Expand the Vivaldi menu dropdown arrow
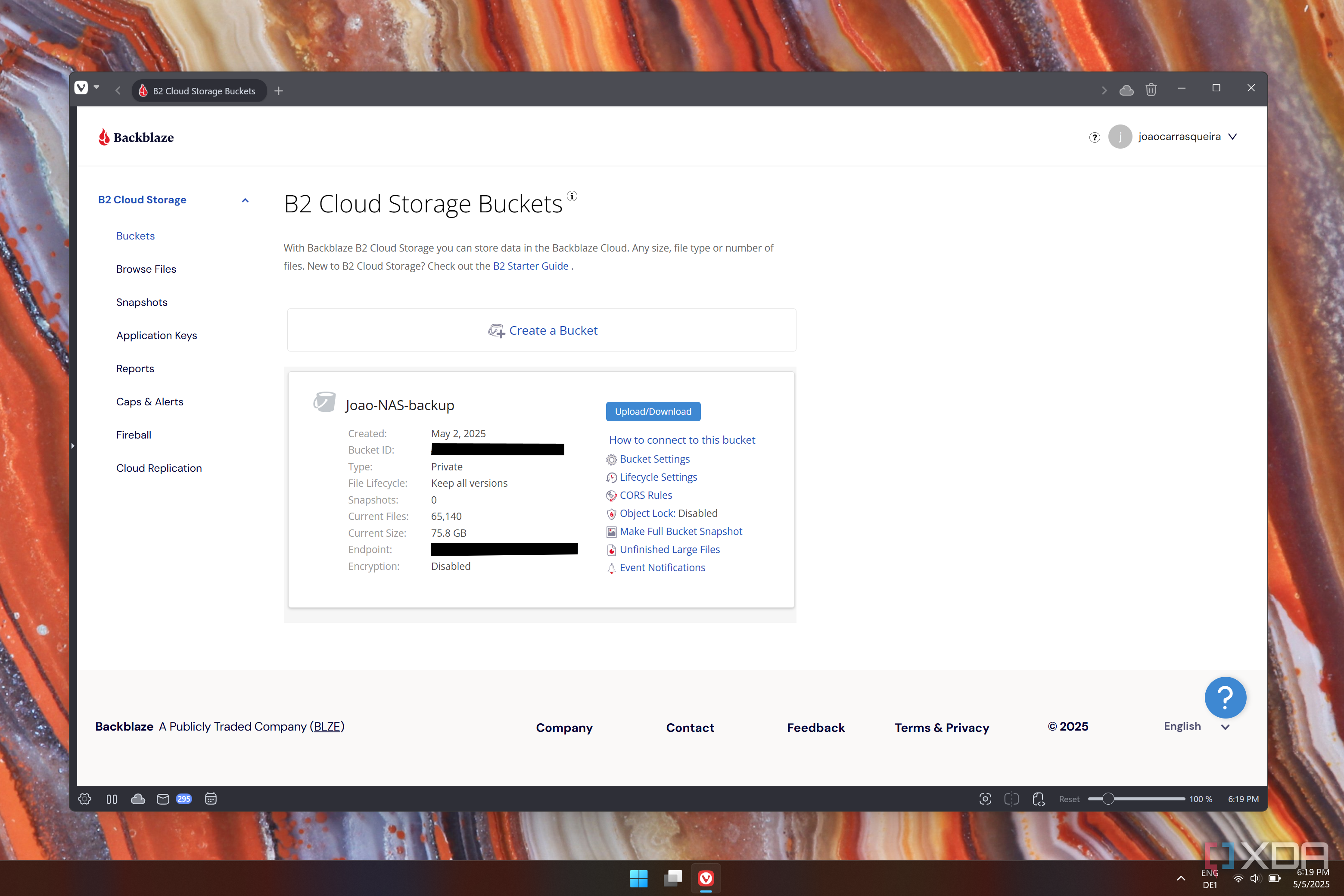Viewport: 1344px width, 896px height. pos(96,87)
